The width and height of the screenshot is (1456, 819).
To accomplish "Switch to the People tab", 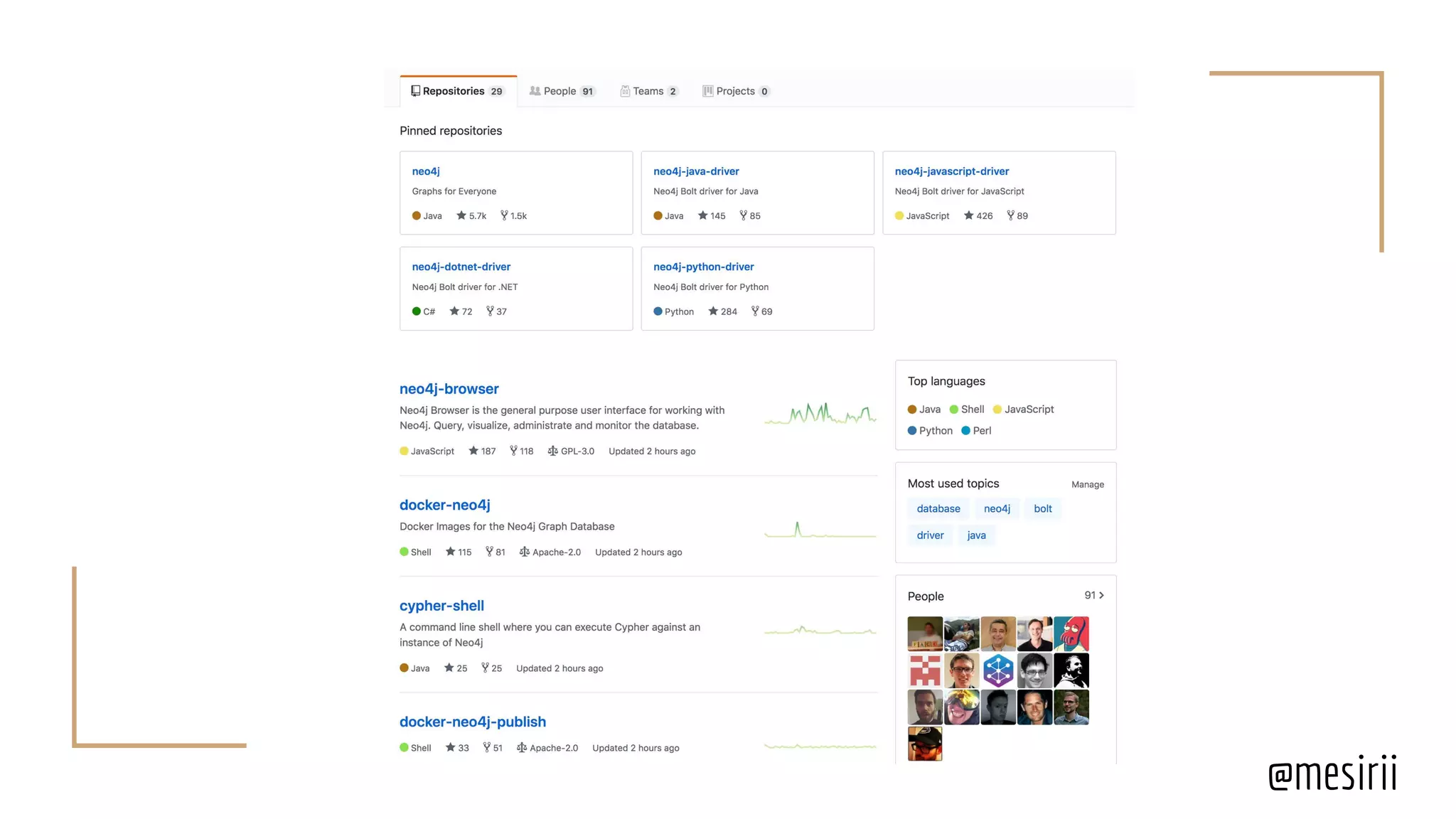I will point(561,91).
